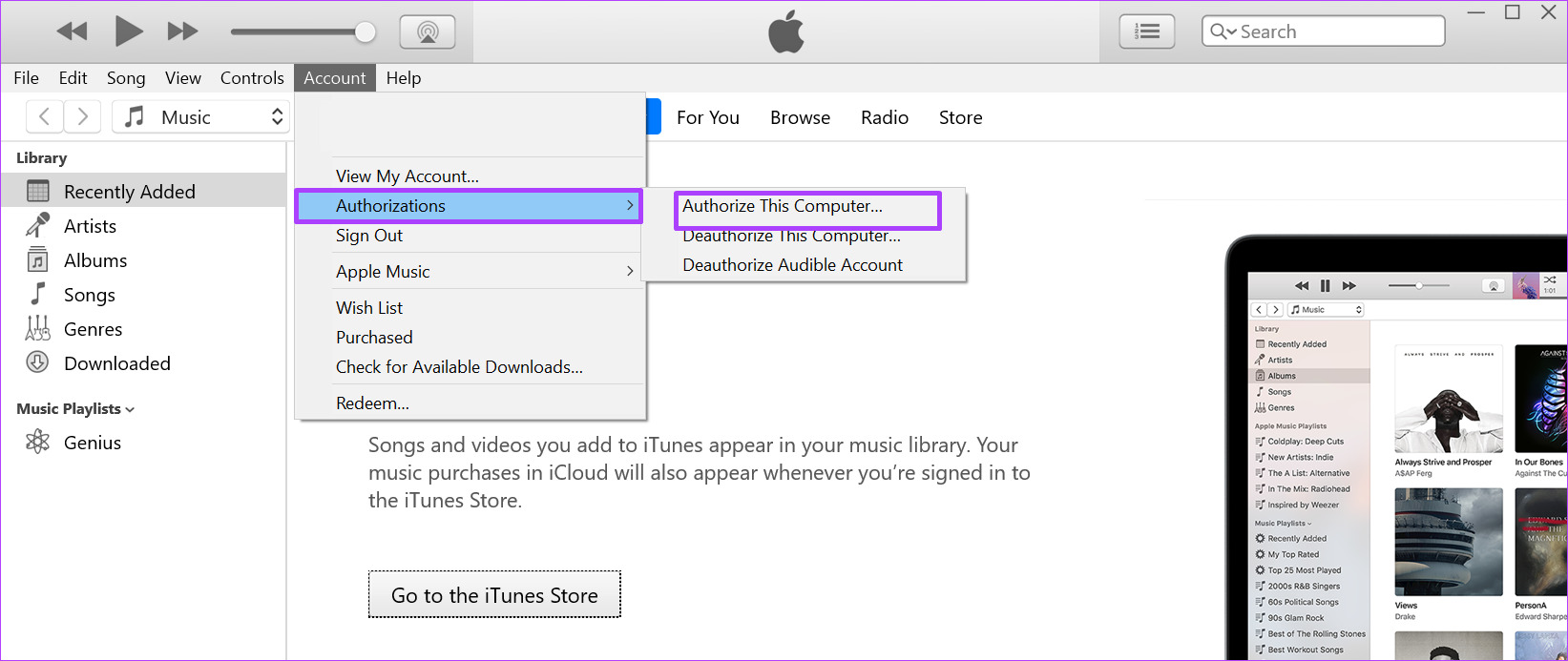1568x661 pixels.
Task: Choose Authorize This Computer
Action: pos(783,206)
